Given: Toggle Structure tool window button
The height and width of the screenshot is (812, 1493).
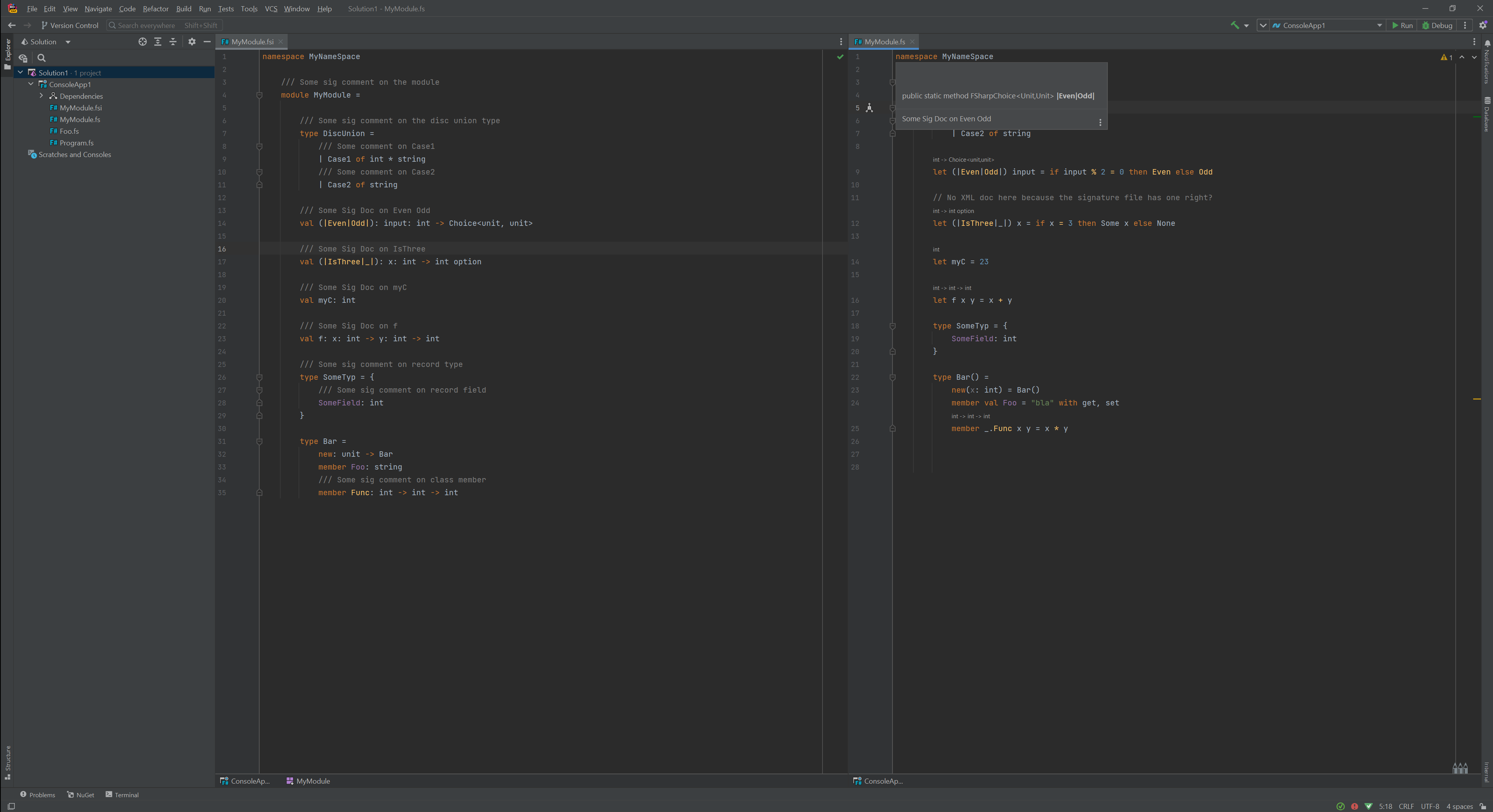Looking at the screenshot, I should [7, 761].
